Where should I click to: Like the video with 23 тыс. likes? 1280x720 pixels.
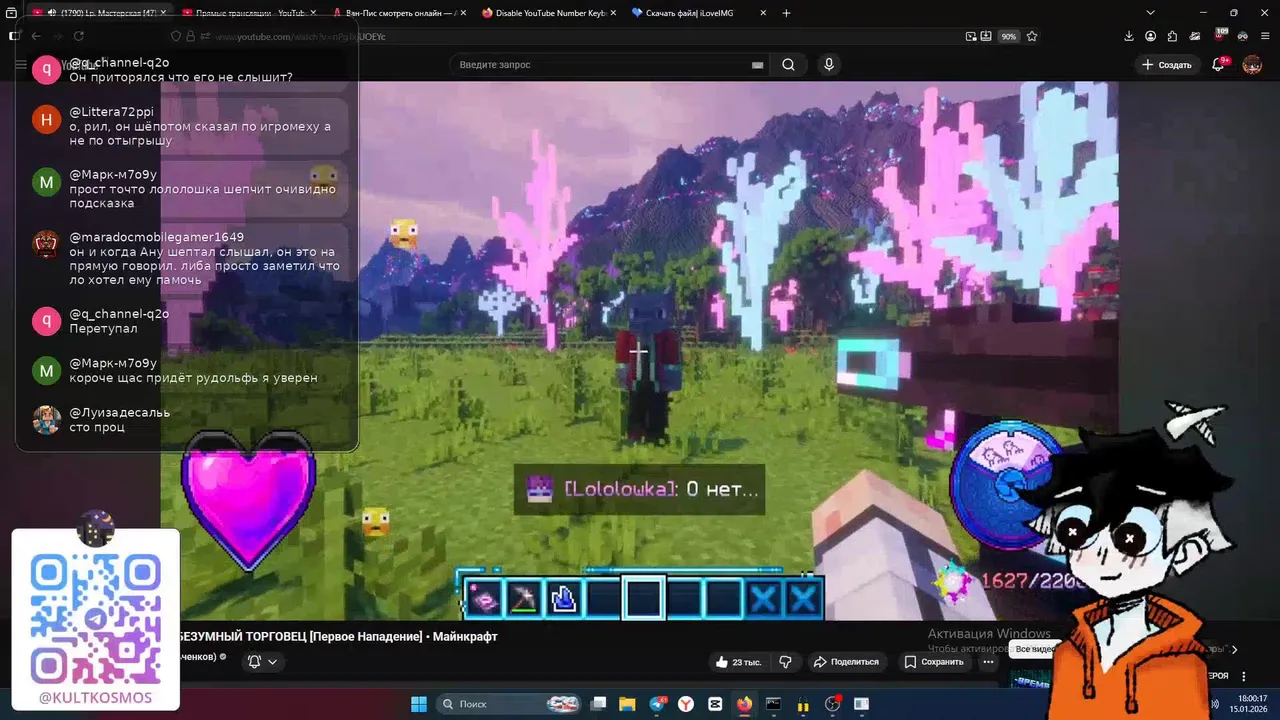pos(738,662)
